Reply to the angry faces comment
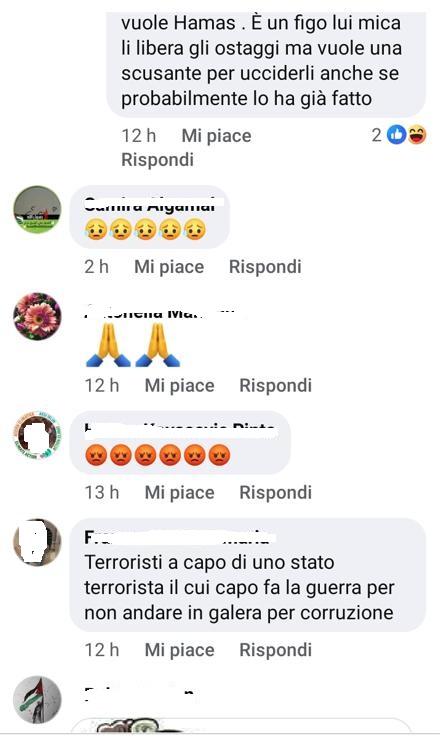Image resolution: width=440 pixels, height=735 pixels. [276, 493]
